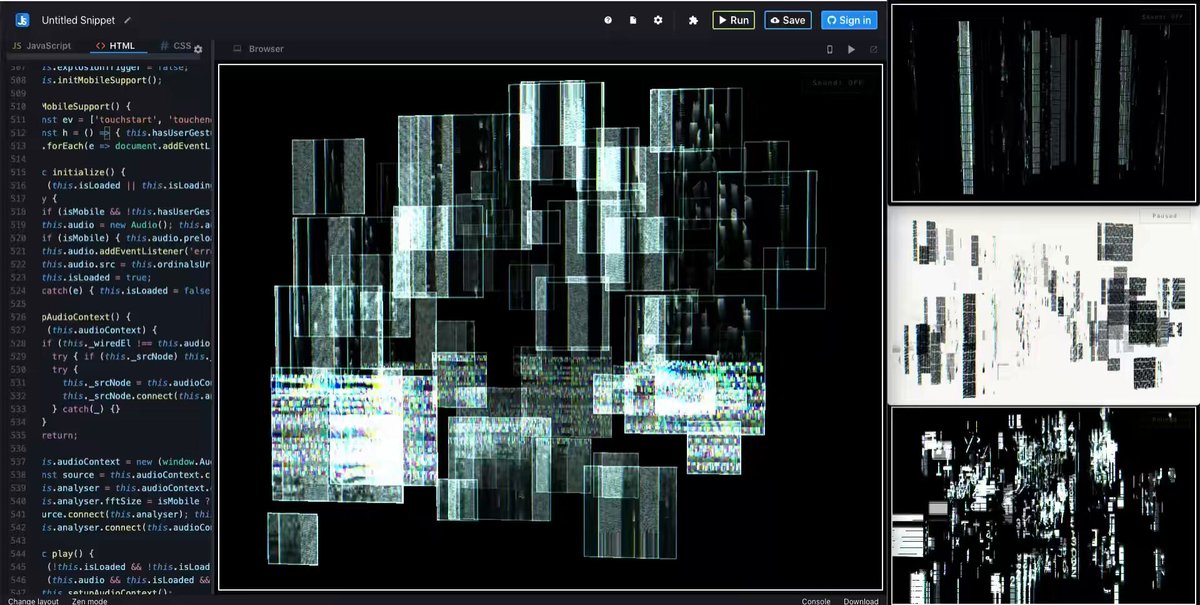Click the play icon in the Browser toolbar
Image resolution: width=1200 pixels, height=605 pixels.
tap(851, 49)
